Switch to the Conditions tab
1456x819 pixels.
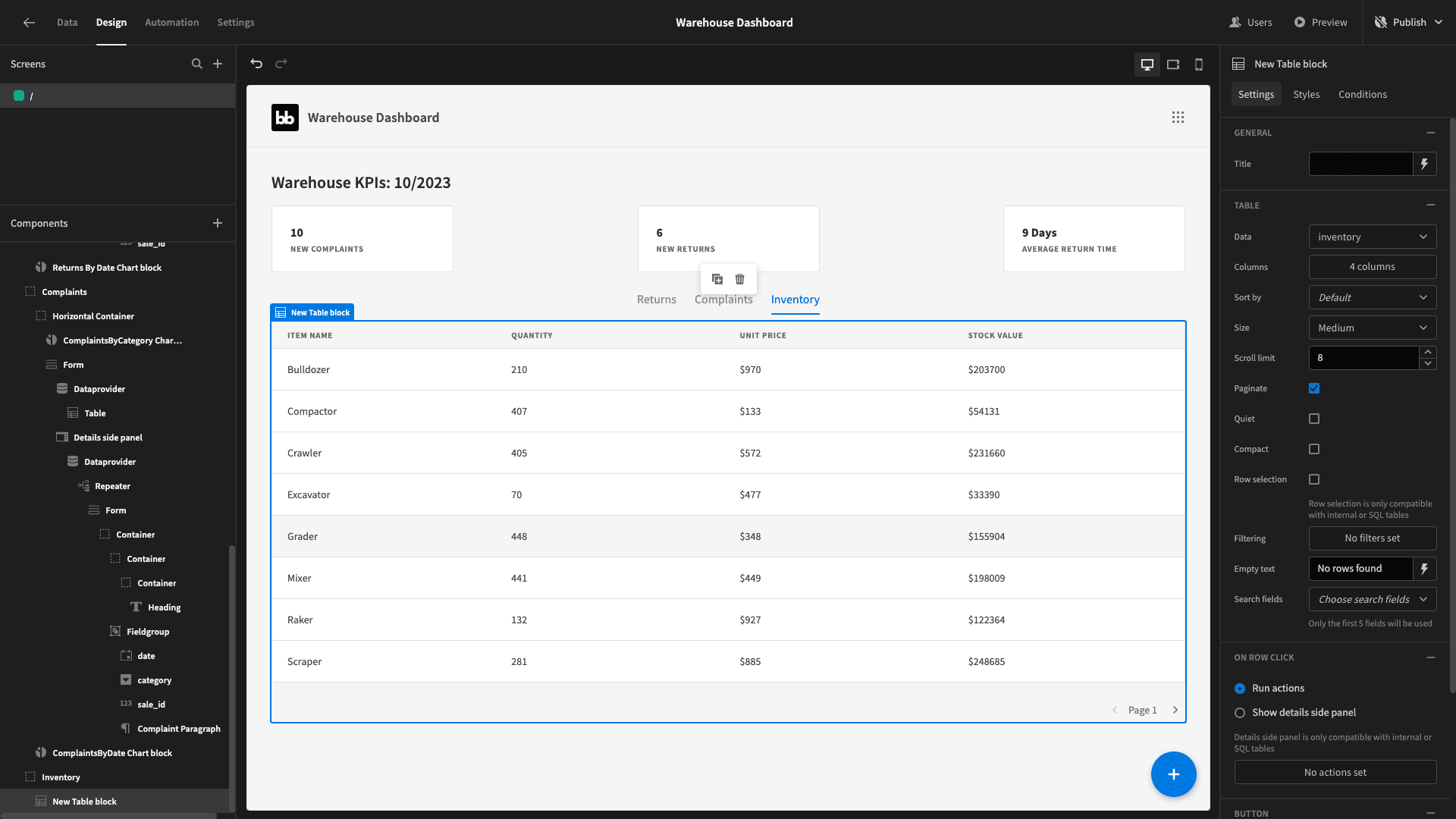pyautogui.click(x=1363, y=95)
